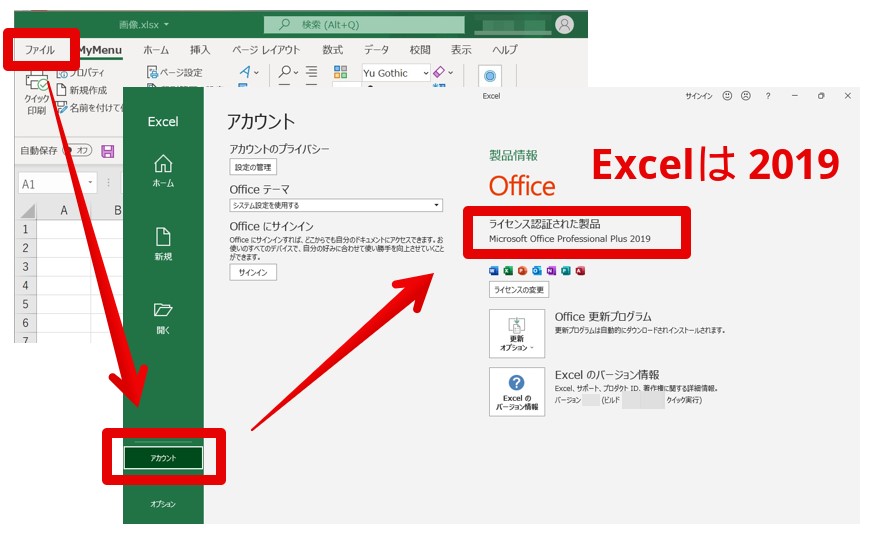
Task: Open the データ ribbon tab
Action: [x=376, y=50]
